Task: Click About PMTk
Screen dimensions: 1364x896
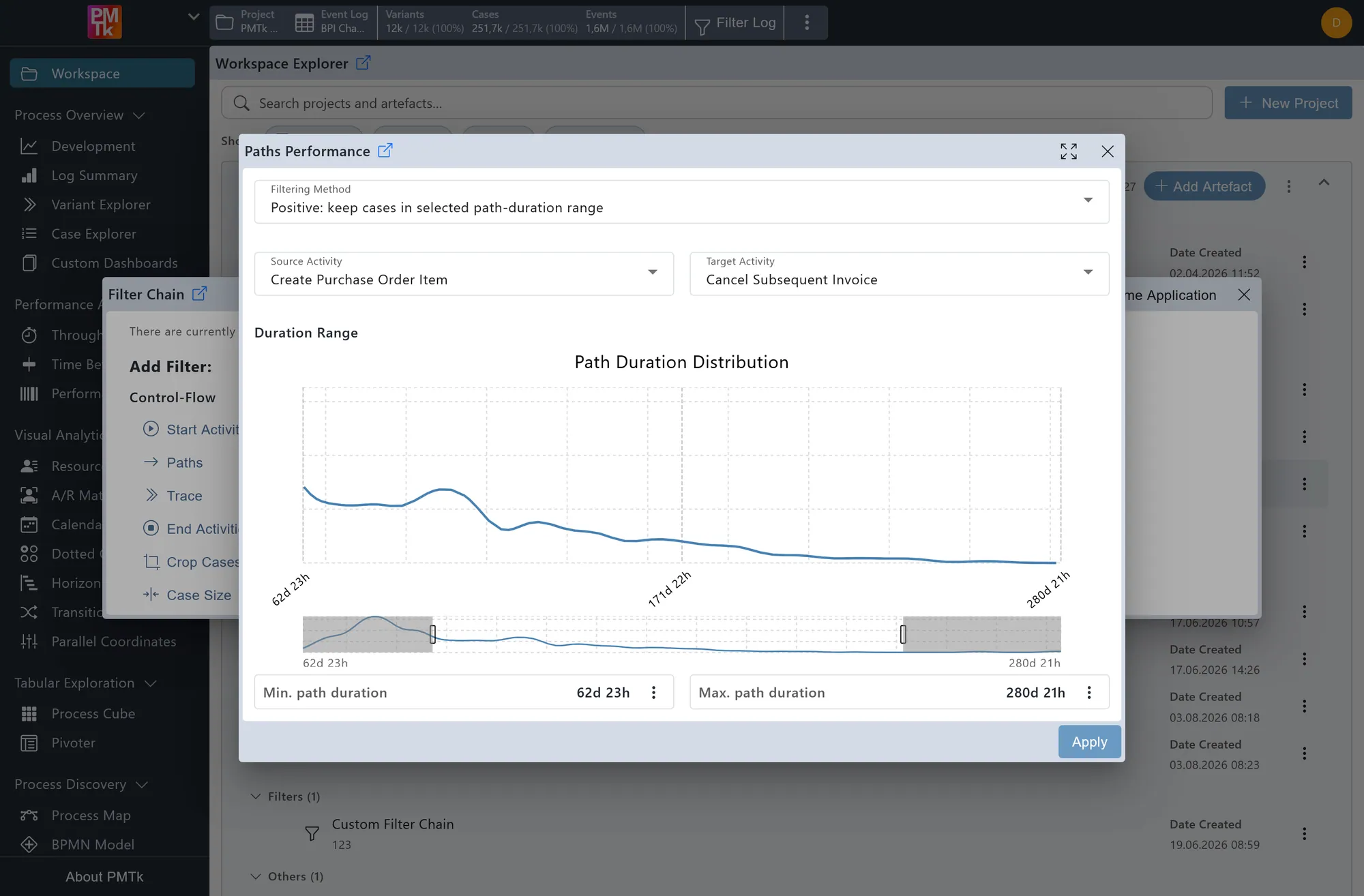Action: (x=104, y=877)
